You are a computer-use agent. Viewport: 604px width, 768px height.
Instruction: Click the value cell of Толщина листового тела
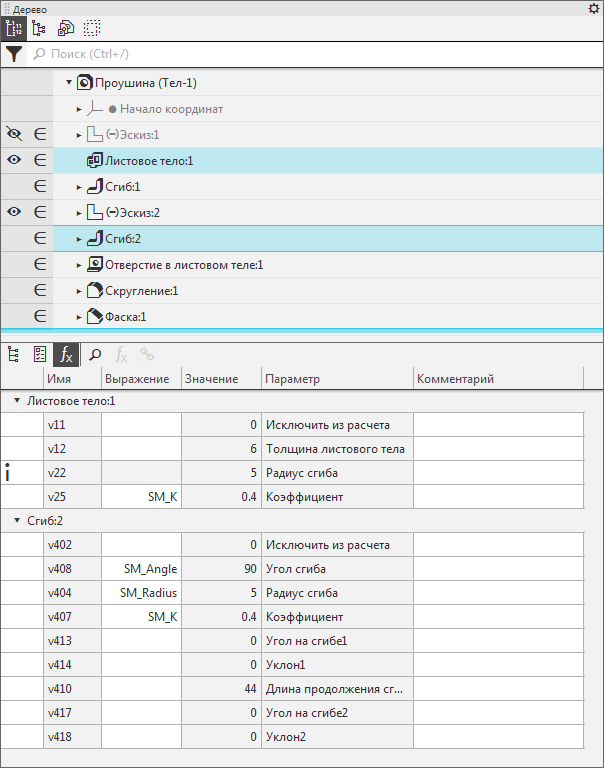[220, 450]
